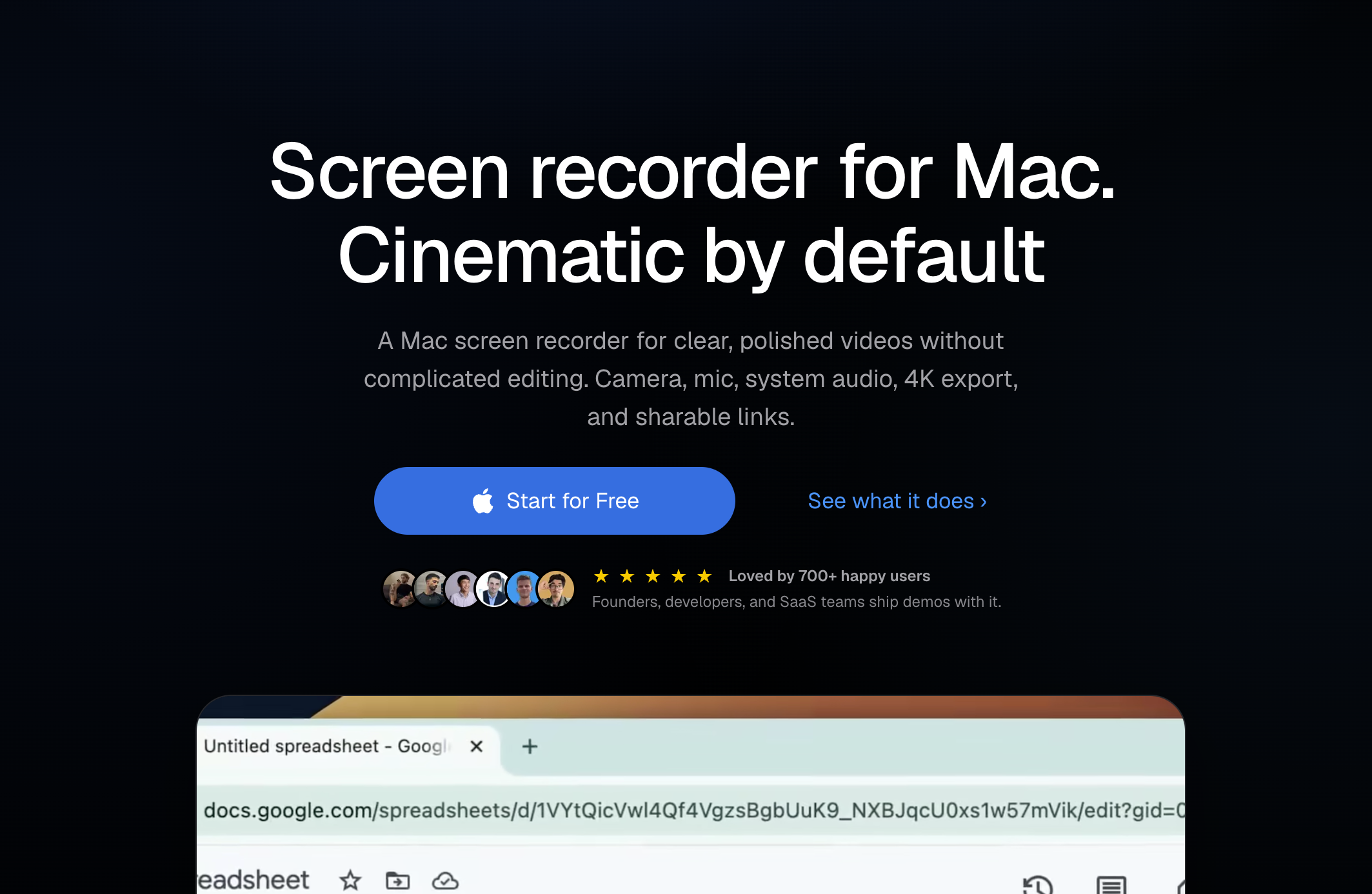
Task: Click the last user avatar with glasses
Action: [x=556, y=588]
